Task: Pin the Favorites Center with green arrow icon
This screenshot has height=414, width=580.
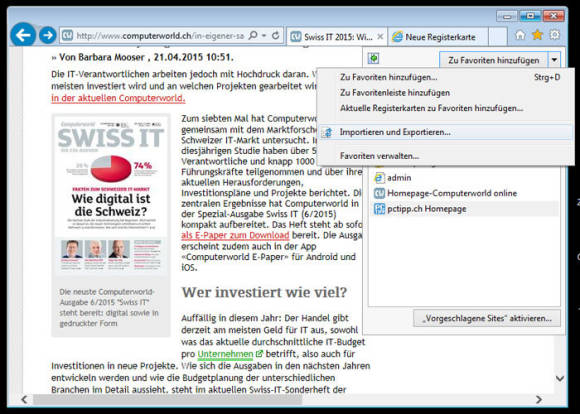Action: pos(374,58)
